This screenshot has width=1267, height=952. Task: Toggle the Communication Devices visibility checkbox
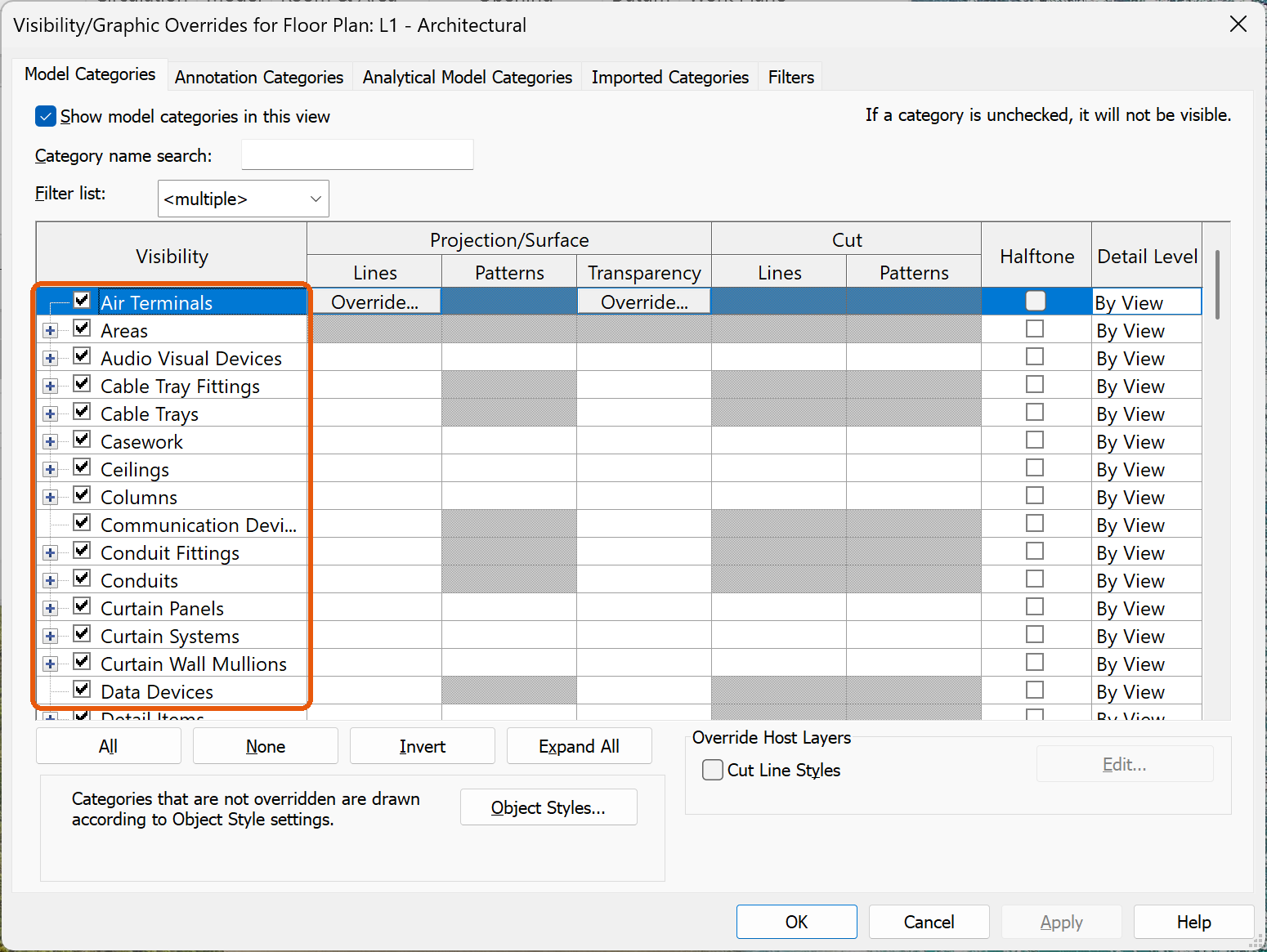(82, 523)
